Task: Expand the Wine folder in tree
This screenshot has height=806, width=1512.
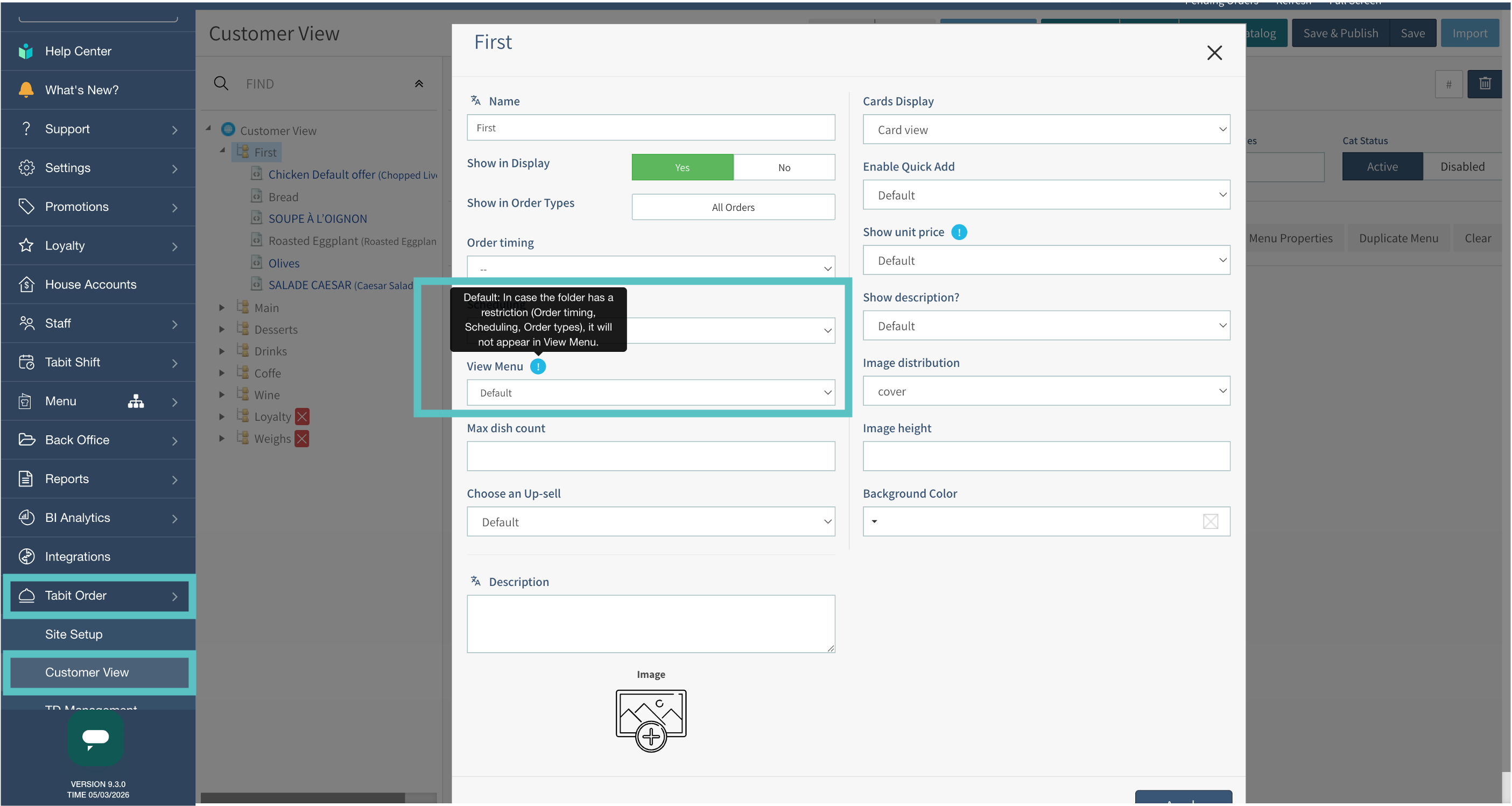Action: point(222,395)
